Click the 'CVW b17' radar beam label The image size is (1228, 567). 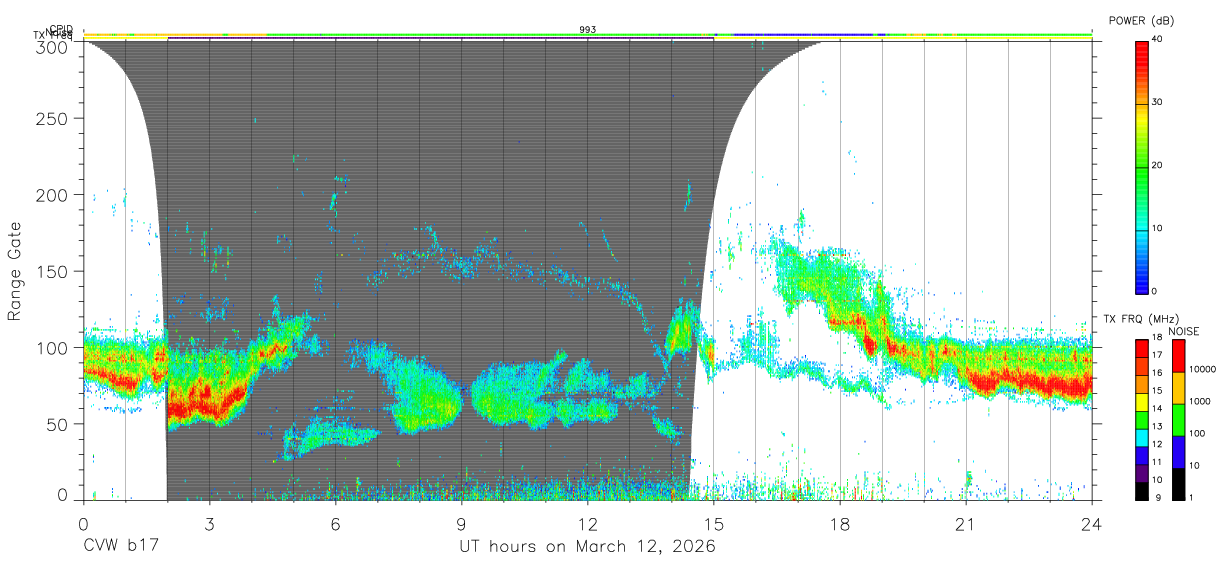click(x=121, y=547)
